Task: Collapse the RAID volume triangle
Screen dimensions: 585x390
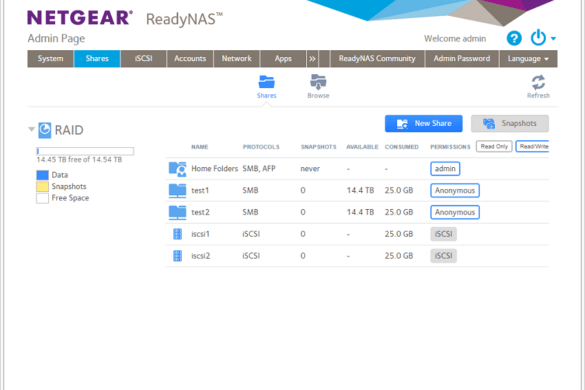Action: pos(31,130)
